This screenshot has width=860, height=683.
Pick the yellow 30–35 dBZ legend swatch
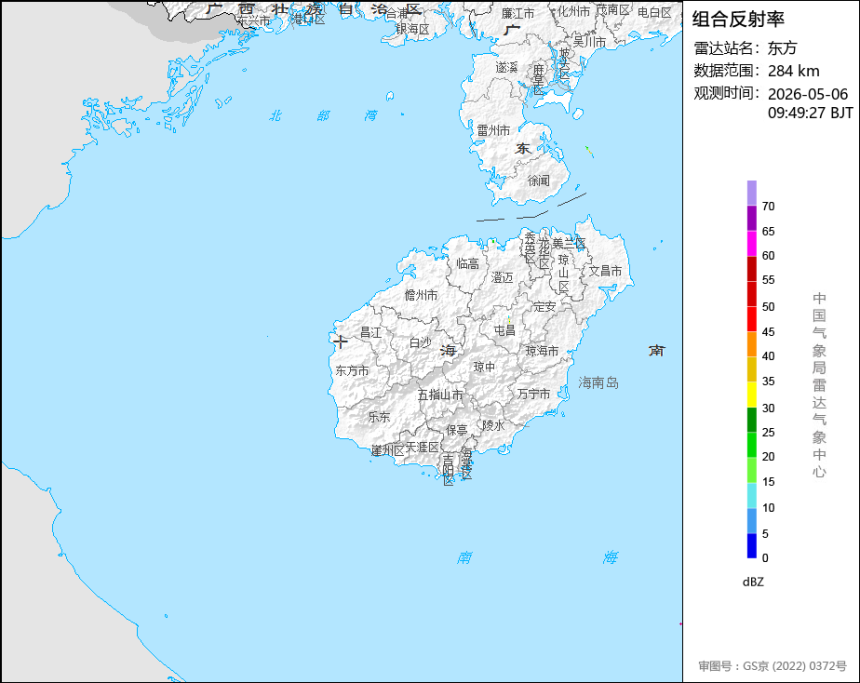(x=751, y=395)
